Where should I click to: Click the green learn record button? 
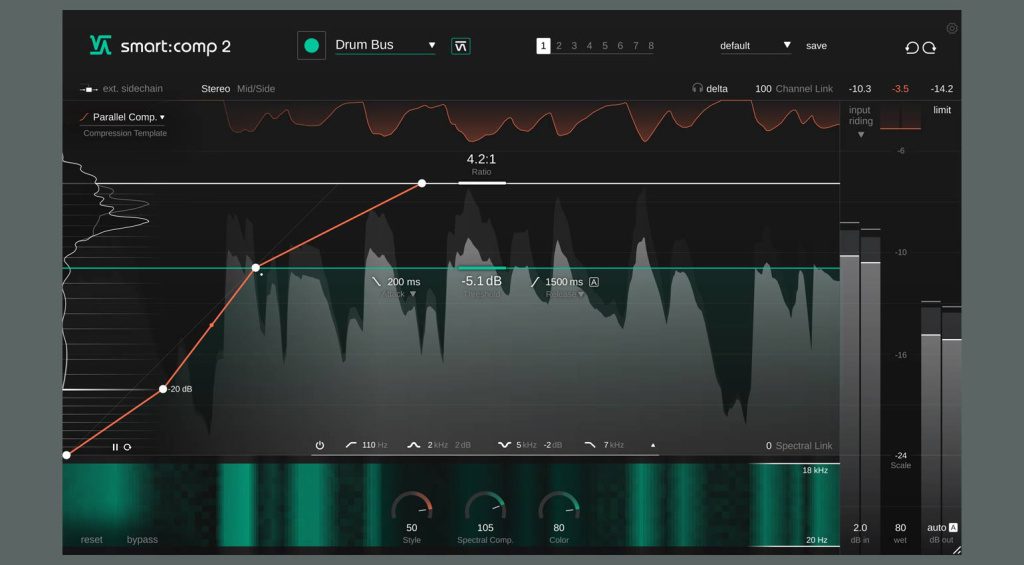point(311,46)
